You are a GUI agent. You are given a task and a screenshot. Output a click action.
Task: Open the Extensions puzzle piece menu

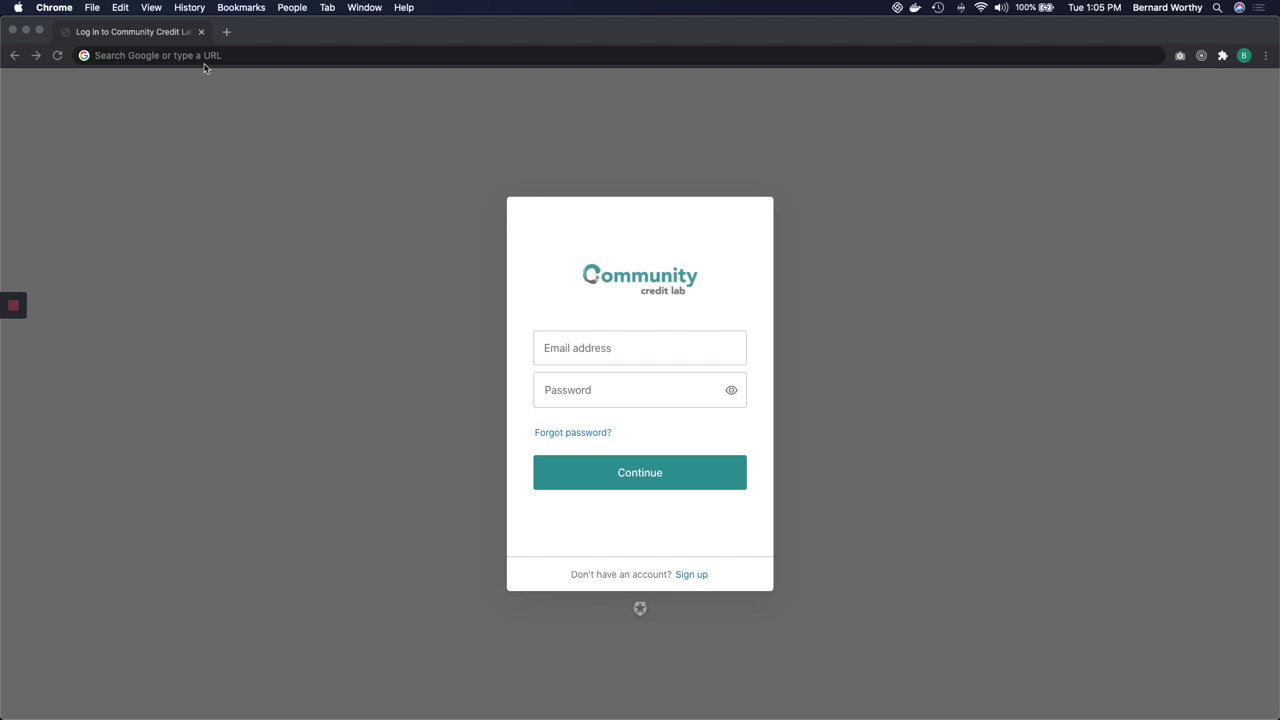click(1222, 56)
